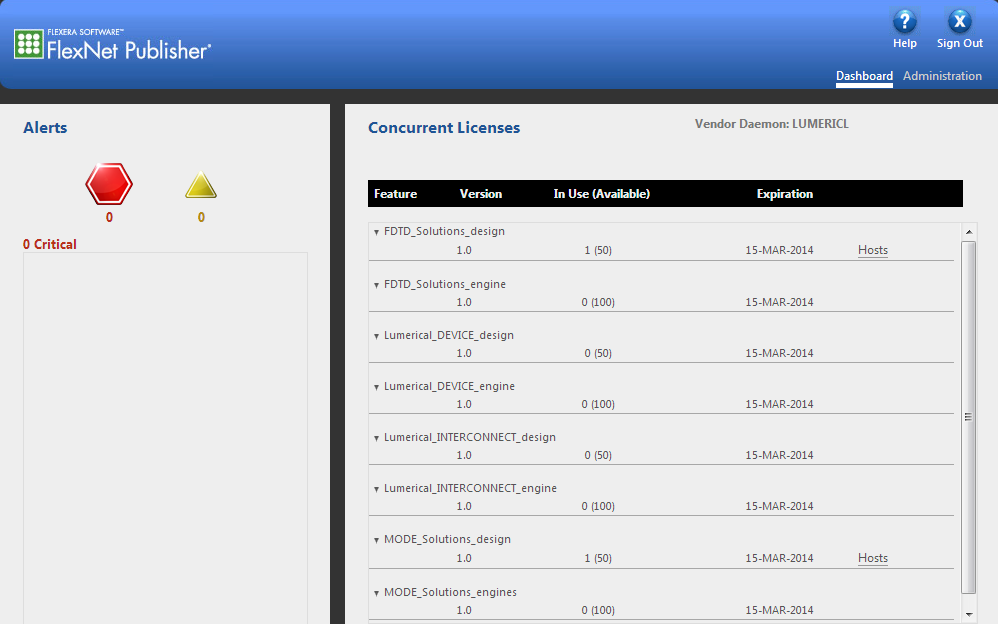Viewport: 998px width, 624px height.
Task: Click the red critical alert icon
Action: tap(109, 184)
